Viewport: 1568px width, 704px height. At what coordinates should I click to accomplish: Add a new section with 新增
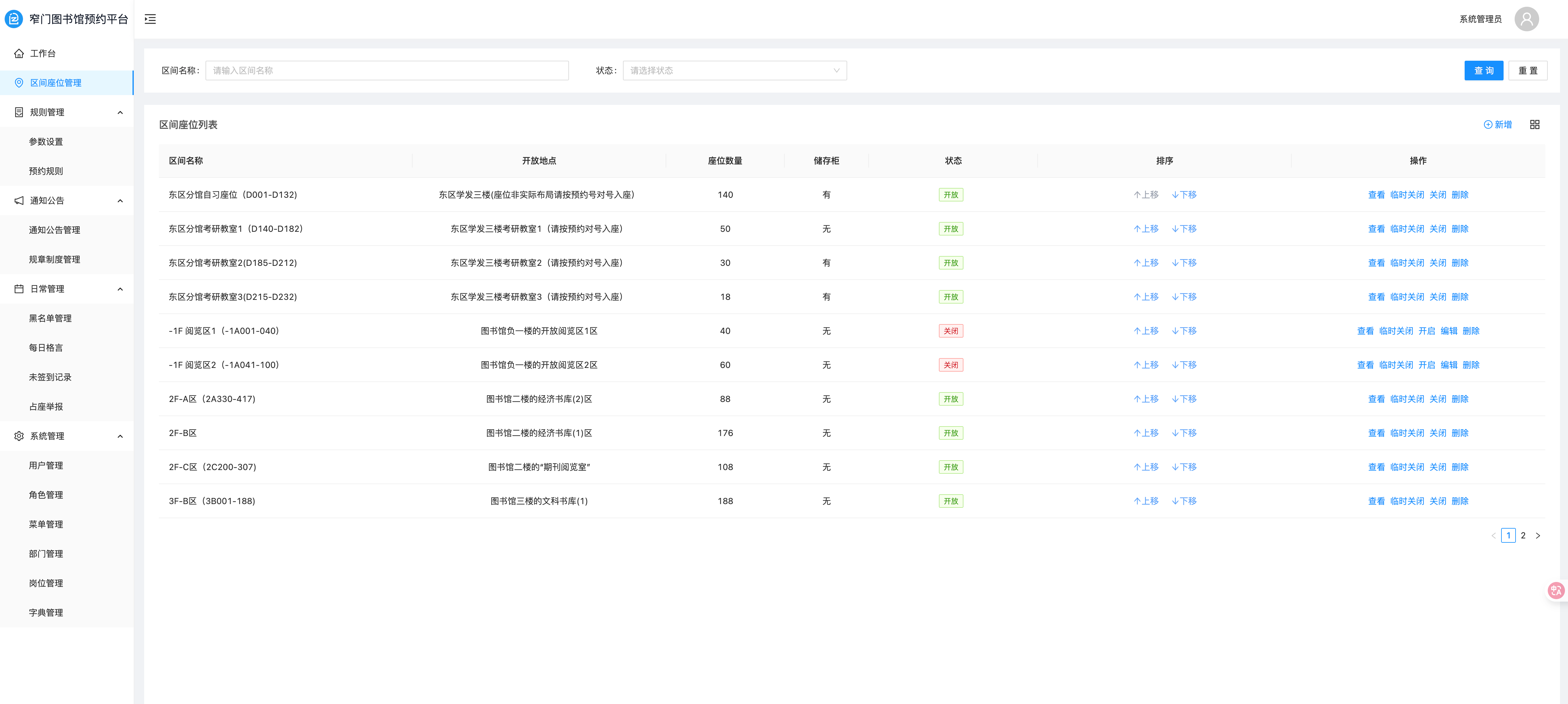click(1497, 124)
